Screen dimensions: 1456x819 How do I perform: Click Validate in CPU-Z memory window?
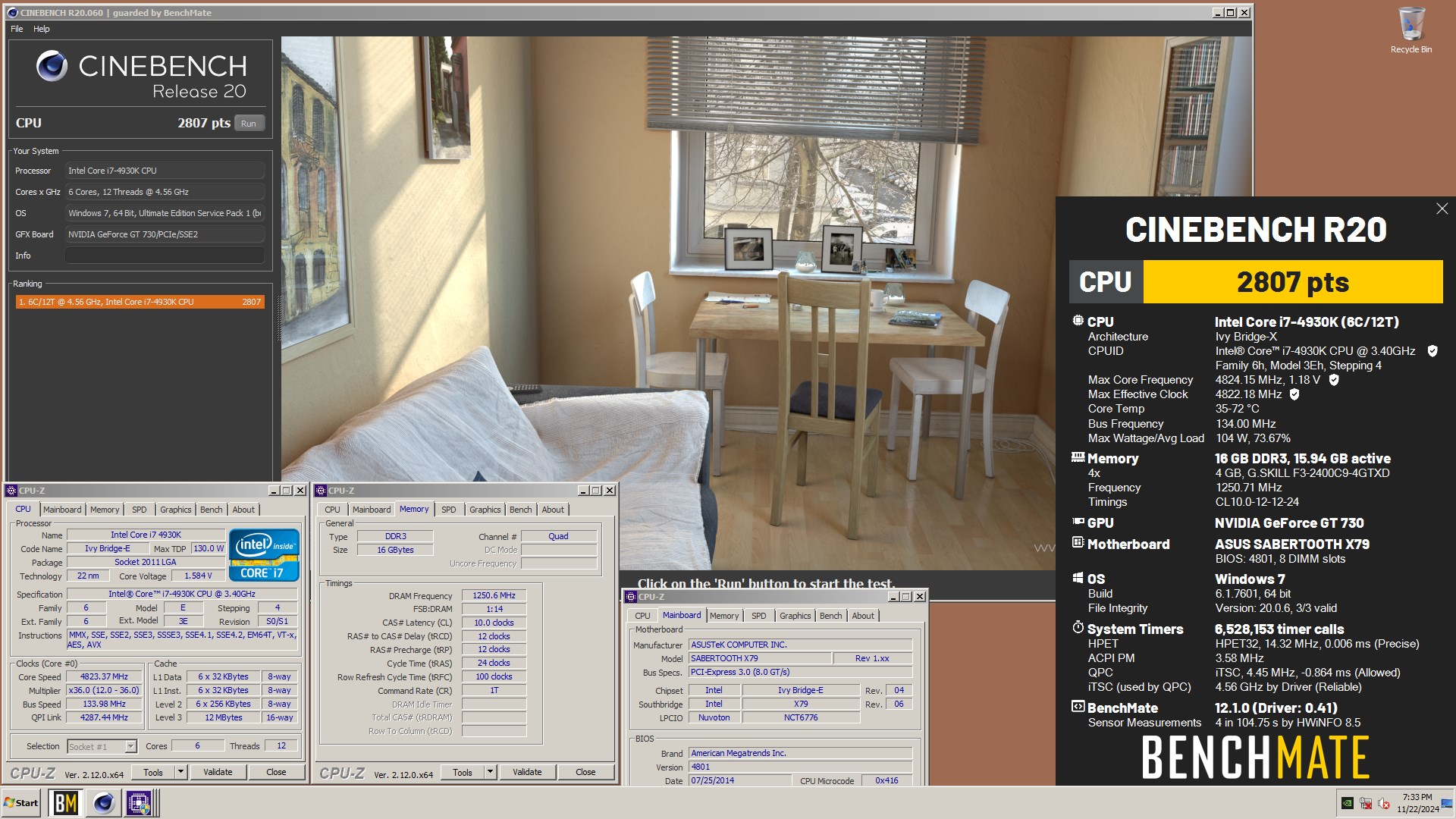click(x=527, y=772)
